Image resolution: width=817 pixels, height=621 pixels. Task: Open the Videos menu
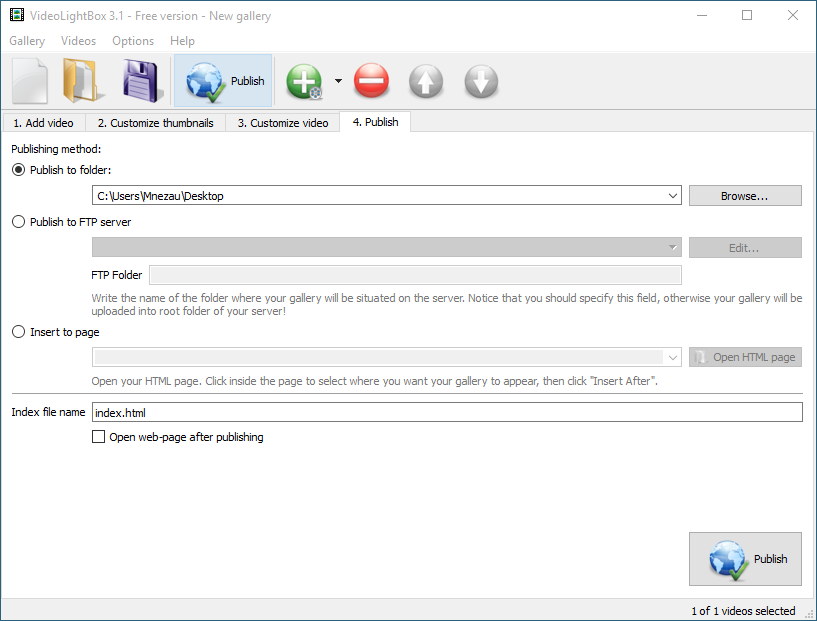tap(78, 41)
